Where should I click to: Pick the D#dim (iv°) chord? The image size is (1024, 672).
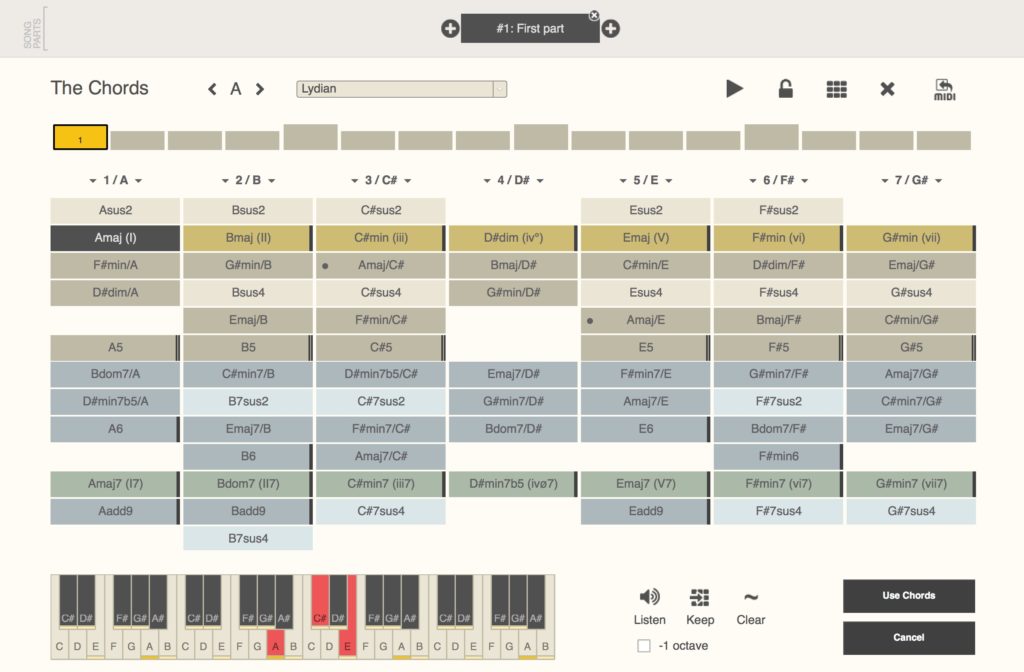tap(513, 238)
